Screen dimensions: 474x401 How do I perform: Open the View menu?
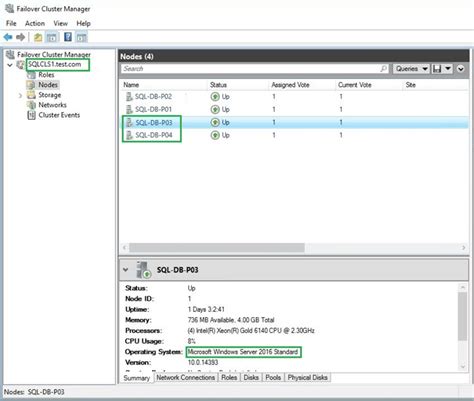click(60, 23)
